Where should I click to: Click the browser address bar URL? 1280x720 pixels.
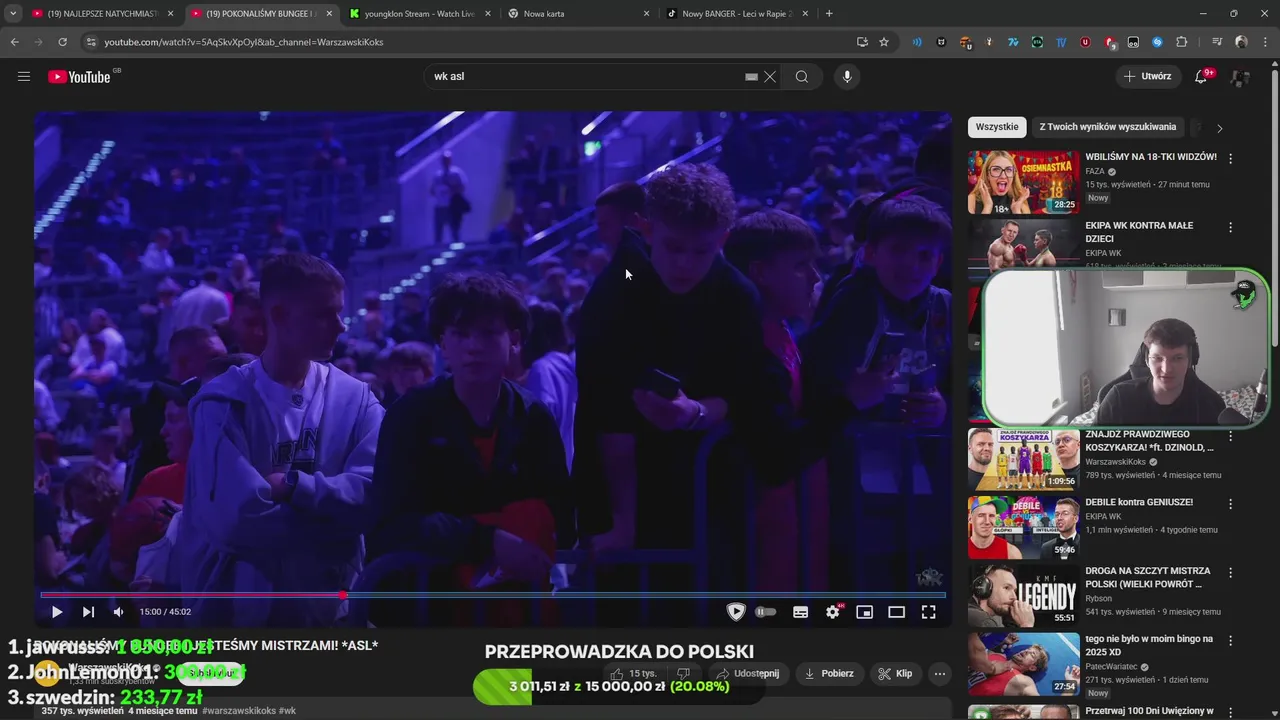coord(244,42)
